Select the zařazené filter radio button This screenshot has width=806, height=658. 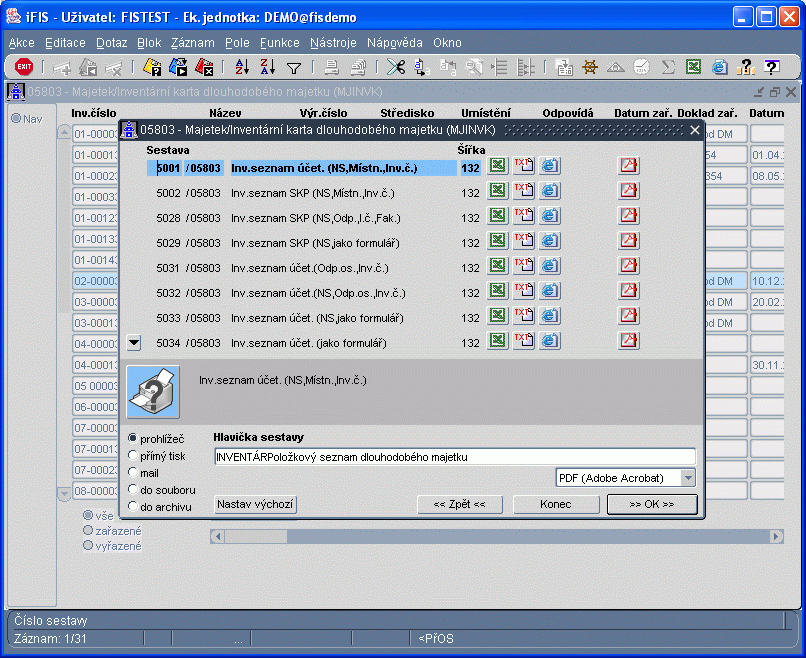click(88, 530)
